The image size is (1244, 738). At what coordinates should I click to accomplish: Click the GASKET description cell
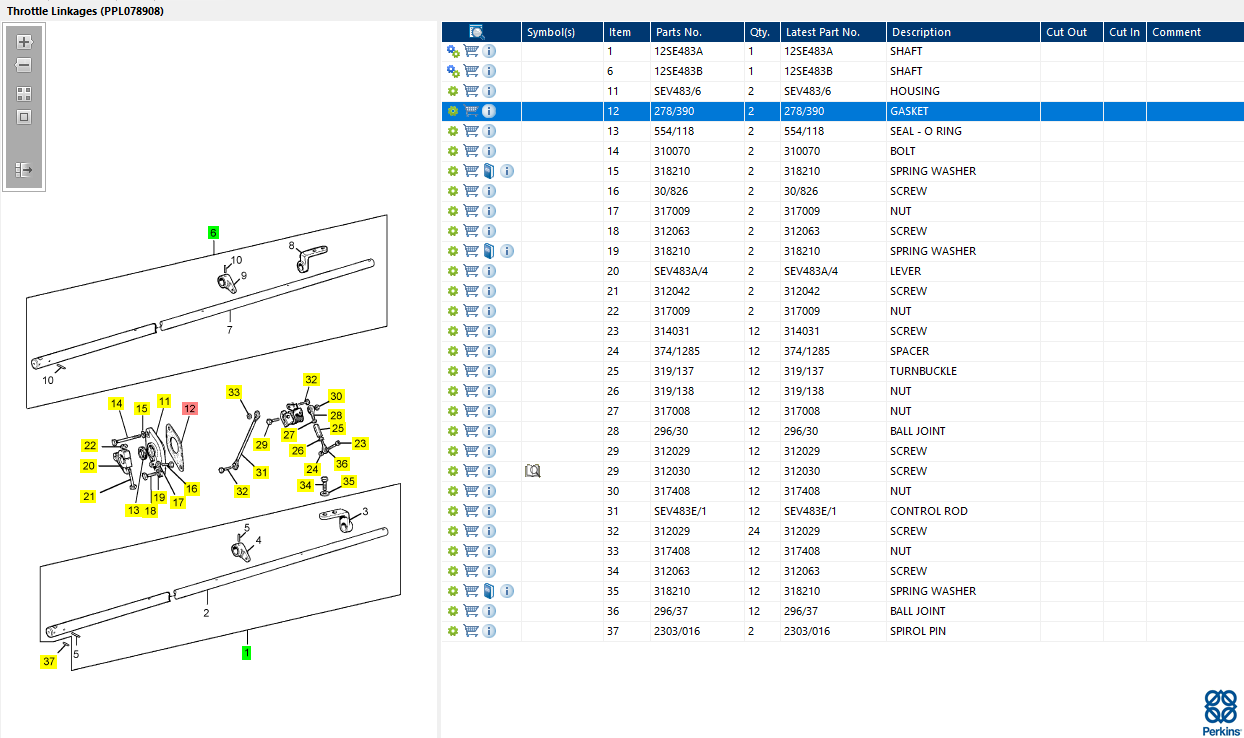click(963, 111)
